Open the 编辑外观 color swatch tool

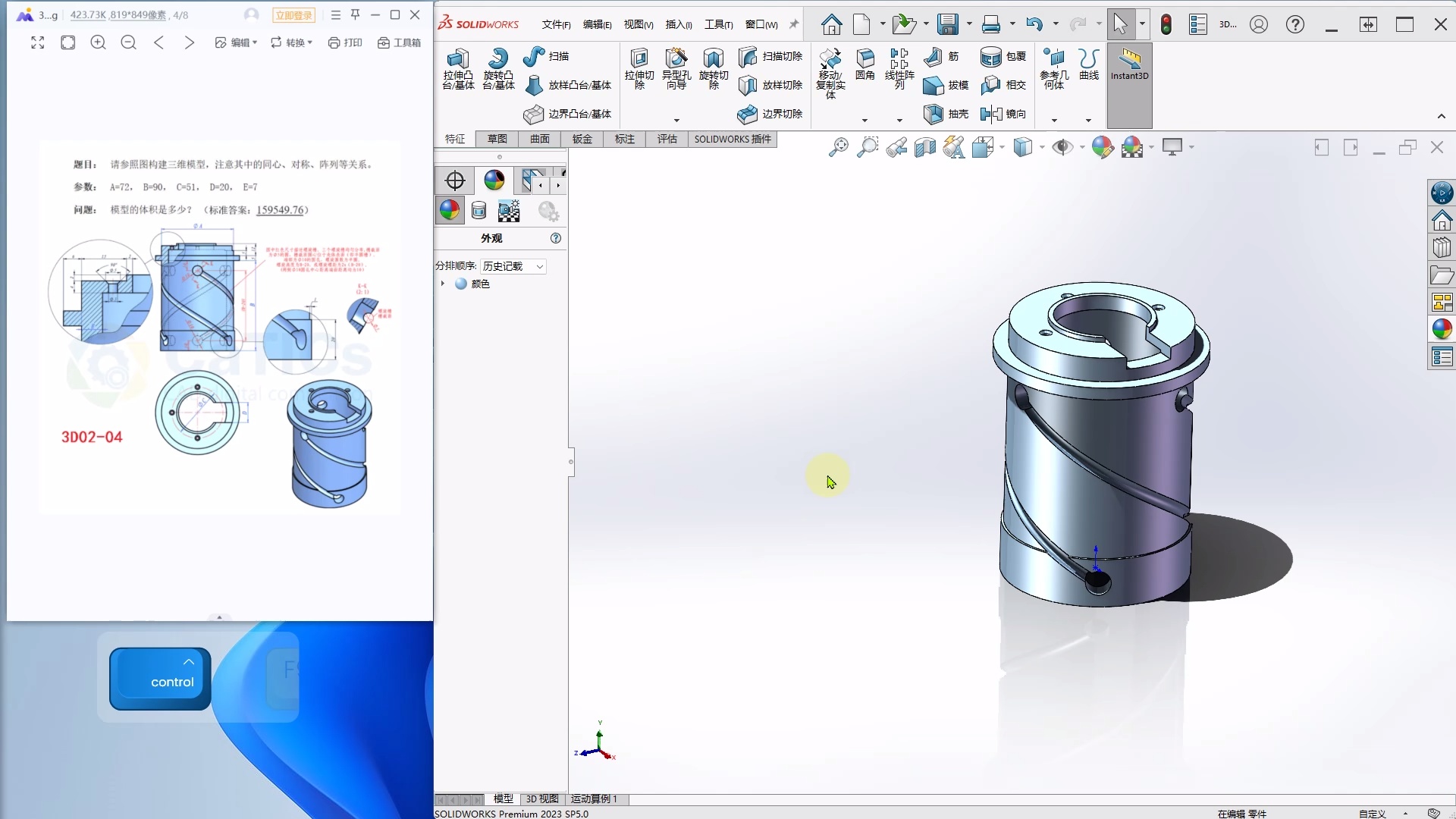point(1103,146)
